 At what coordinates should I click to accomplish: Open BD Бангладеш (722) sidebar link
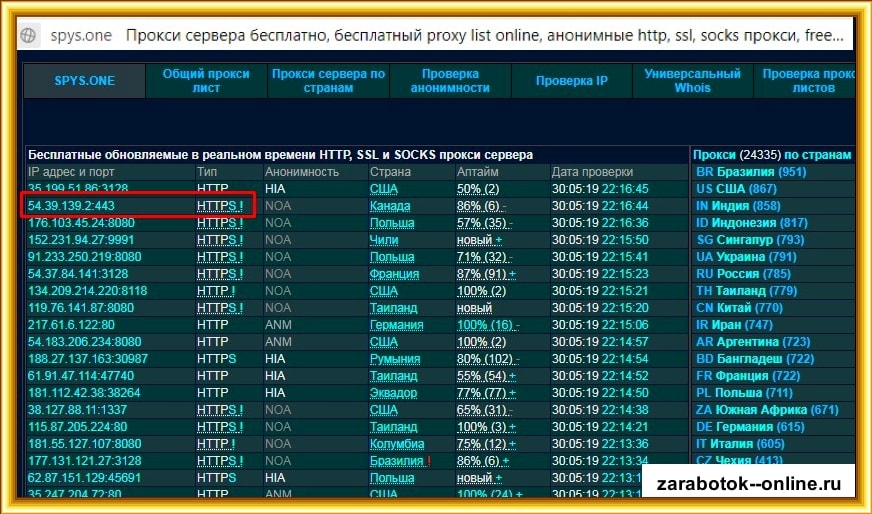click(755, 359)
